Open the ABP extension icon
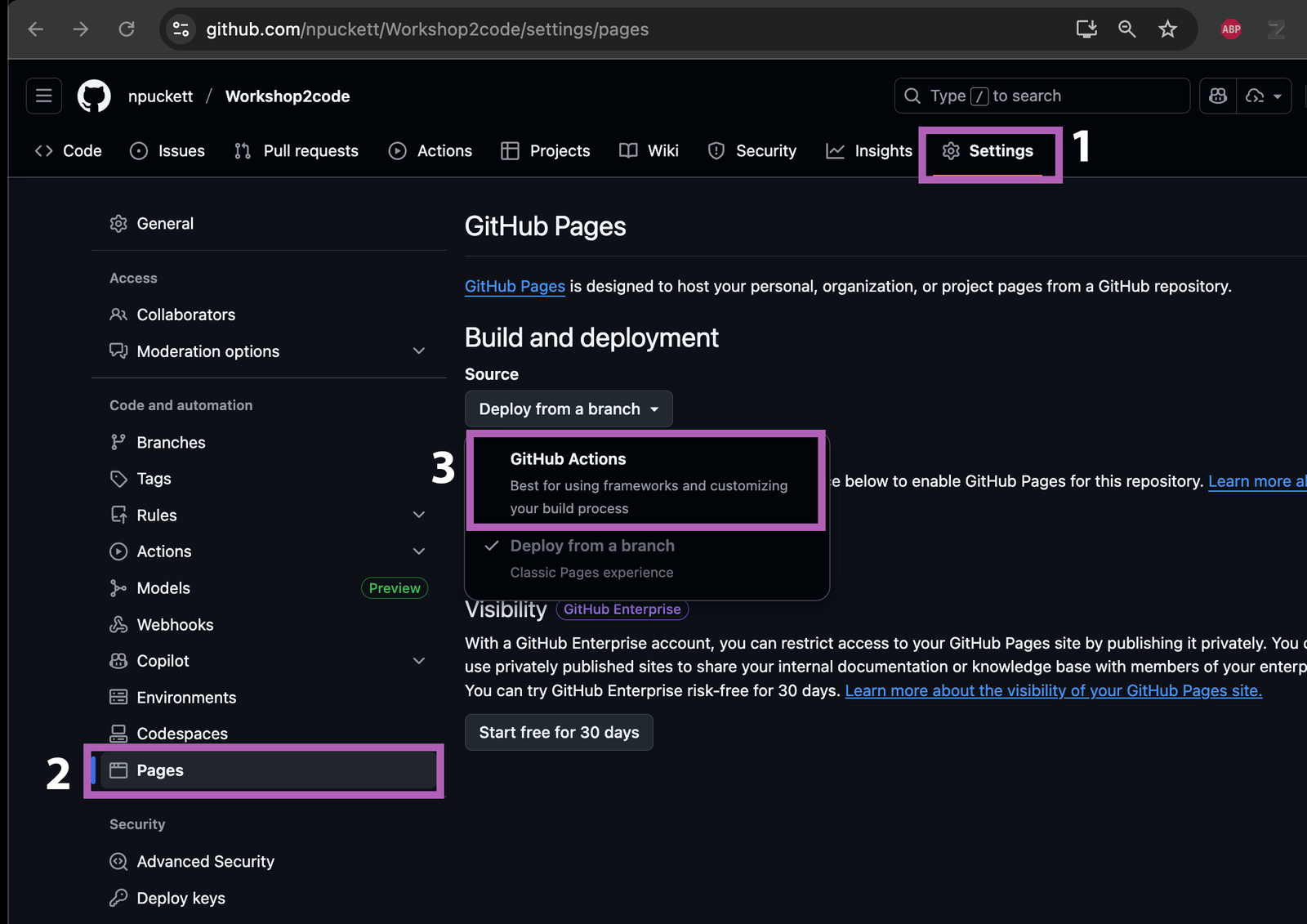Viewport: 1307px width, 924px height. pyautogui.click(x=1231, y=29)
